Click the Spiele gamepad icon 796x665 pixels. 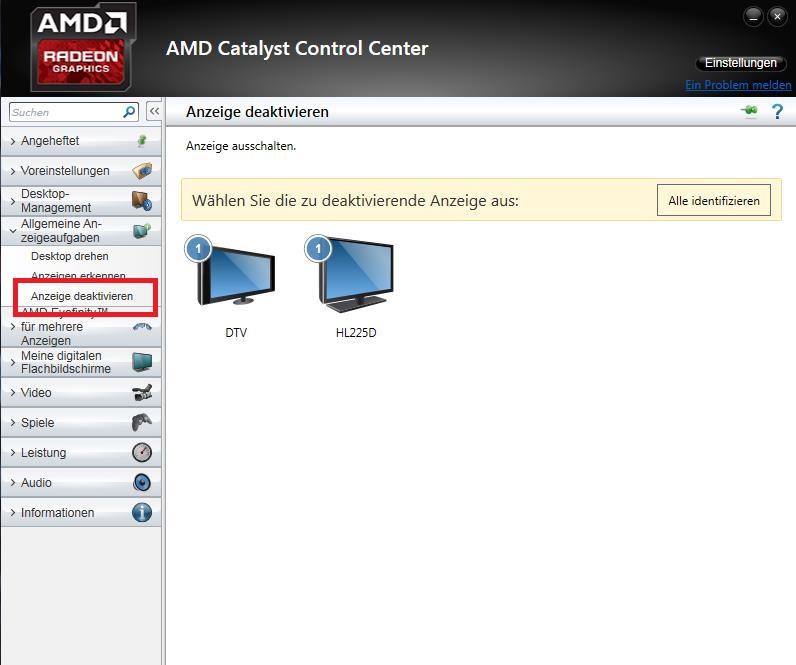pos(142,422)
